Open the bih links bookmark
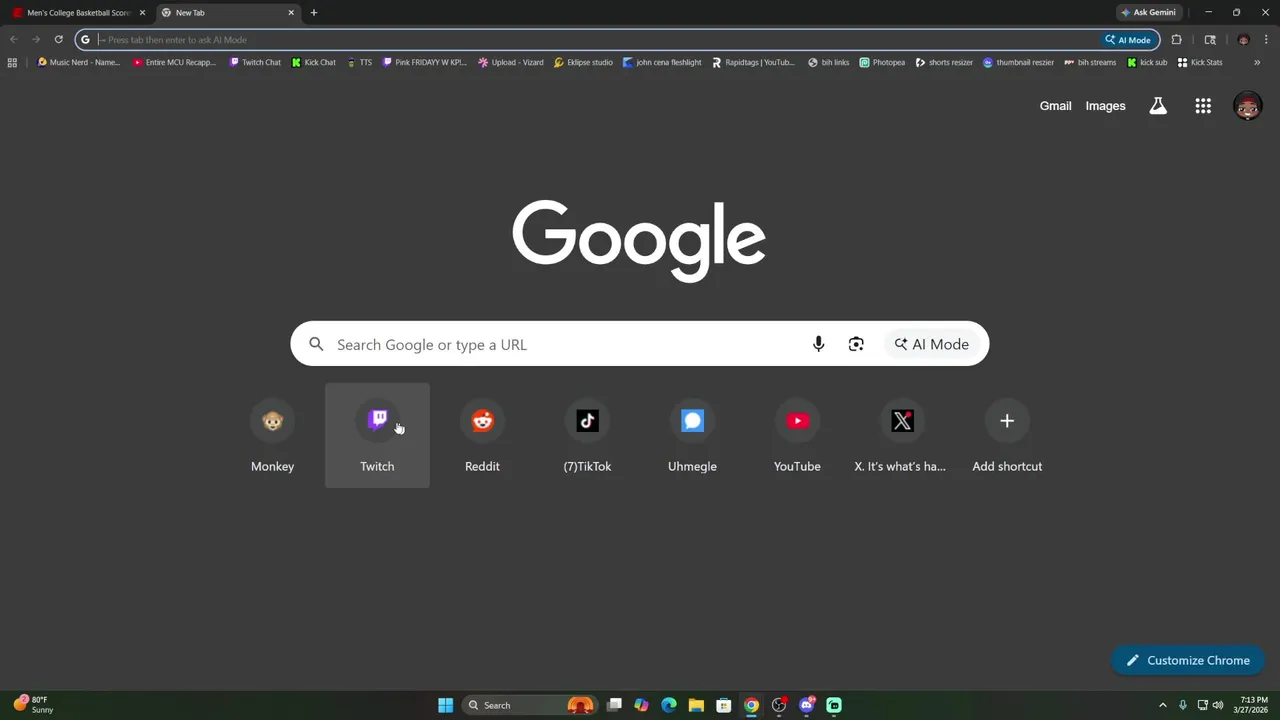The width and height of the screenshot is (1280, 720). coord(828,62)
